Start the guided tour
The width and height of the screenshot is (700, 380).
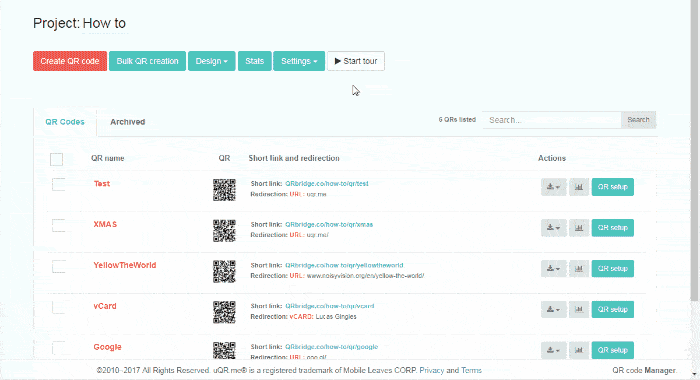(x=356, y=61)
